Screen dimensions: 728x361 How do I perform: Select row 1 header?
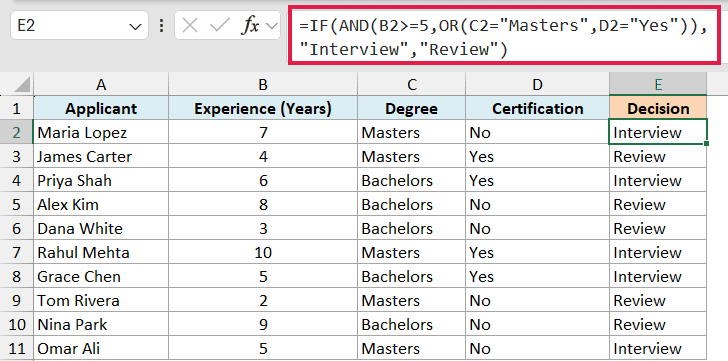point(17,108)
